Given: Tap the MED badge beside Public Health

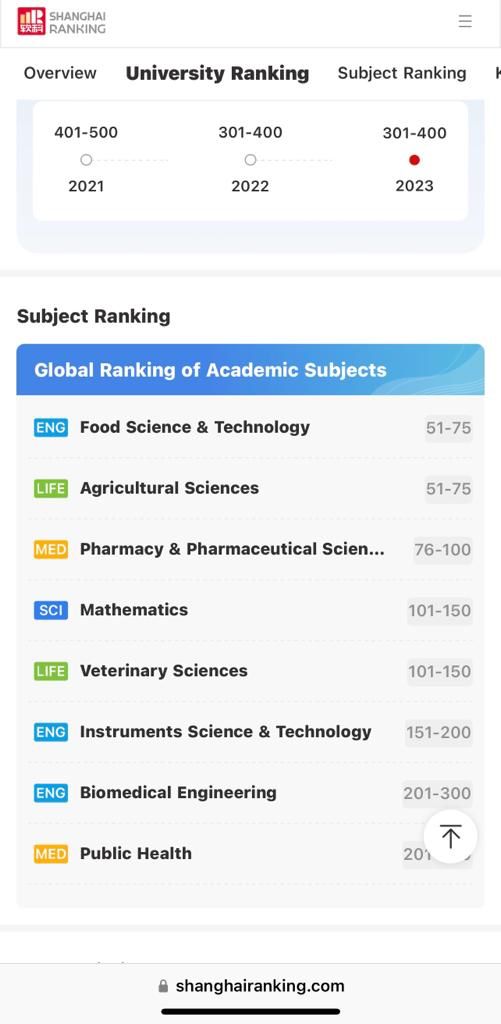Looking at the screenshot, I should pos(51,854).
